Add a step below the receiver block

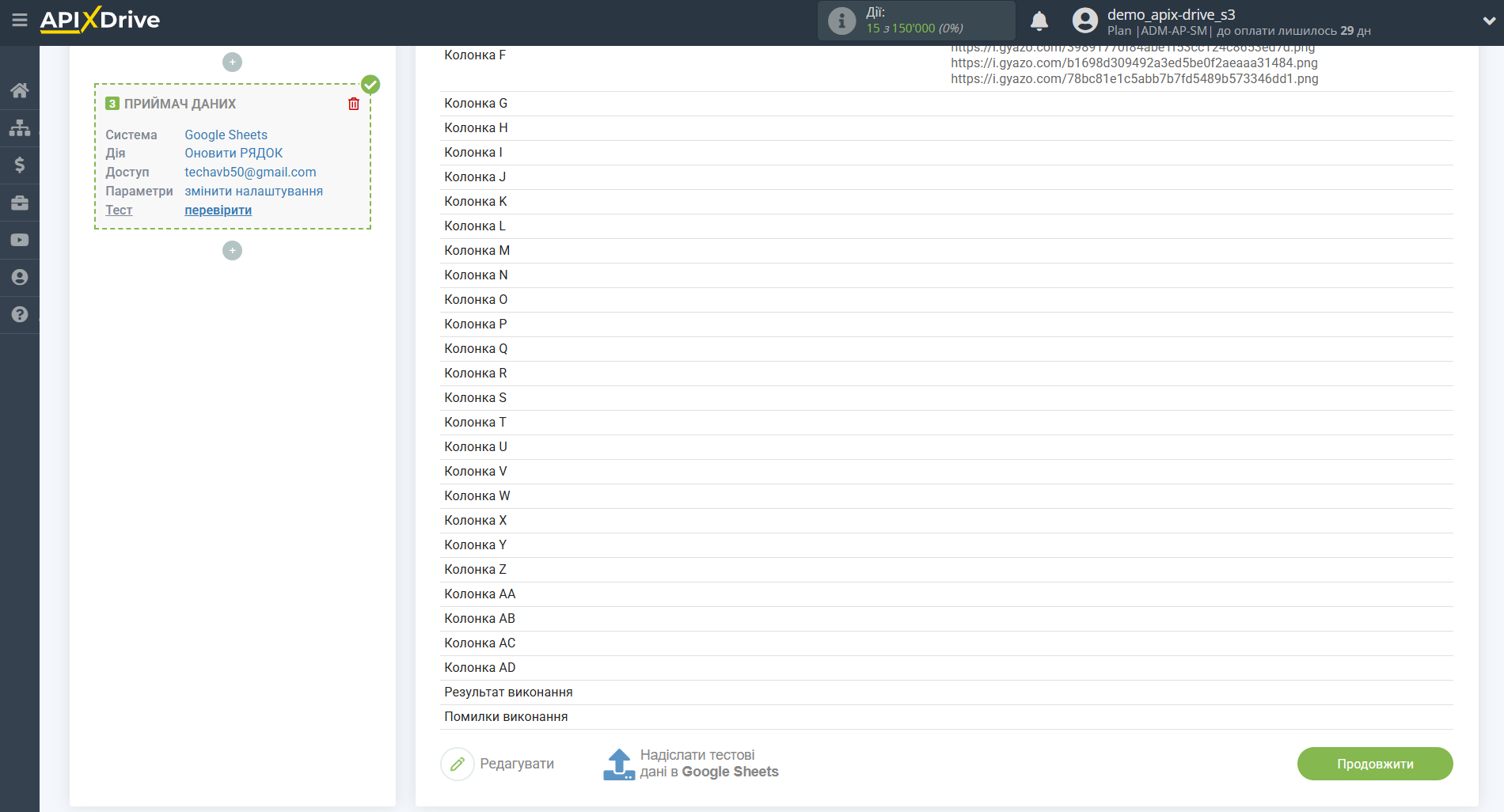coord(232,250)
